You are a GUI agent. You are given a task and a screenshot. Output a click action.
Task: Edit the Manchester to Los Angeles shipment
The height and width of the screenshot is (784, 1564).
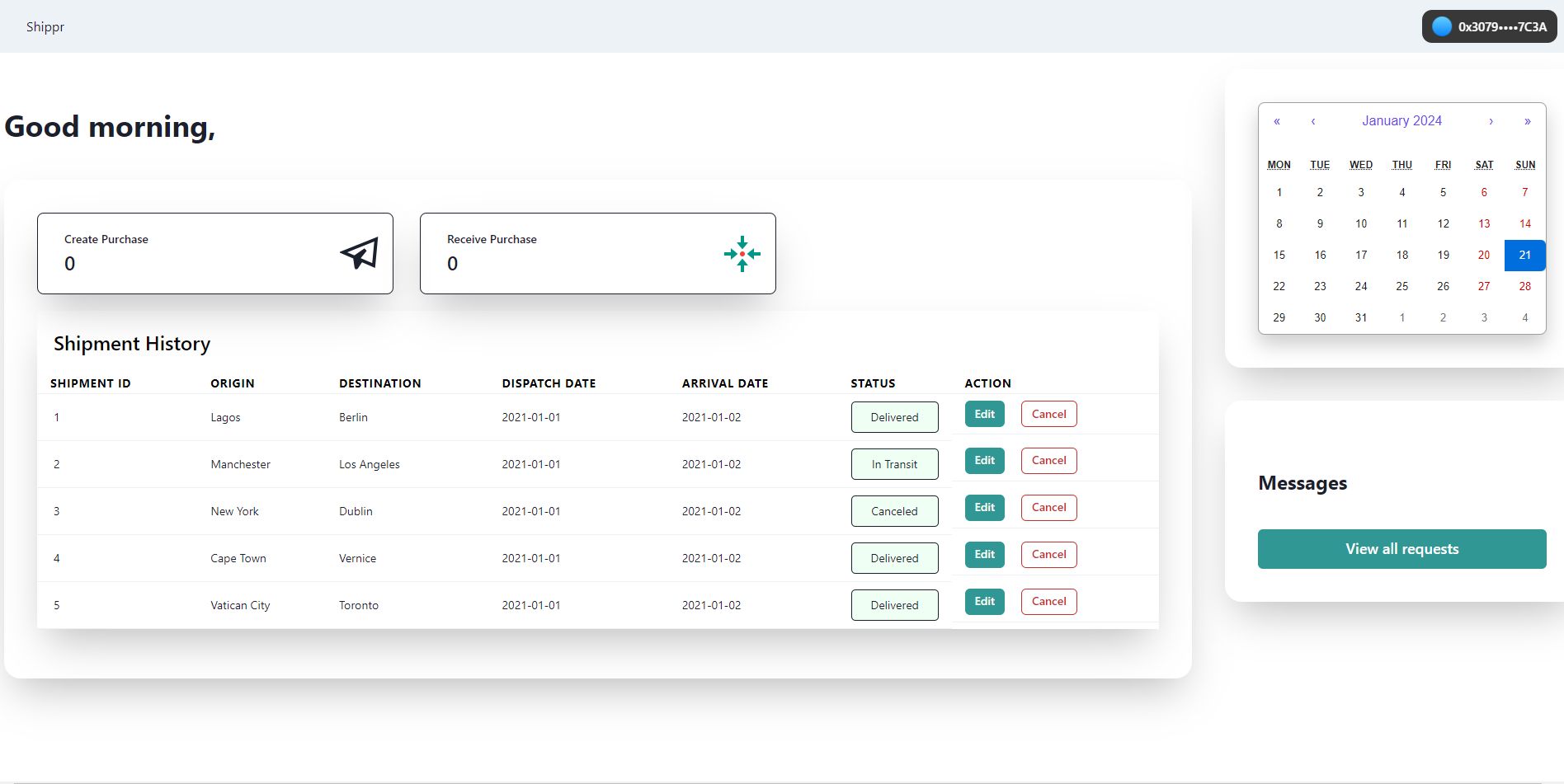click(985, 460)
